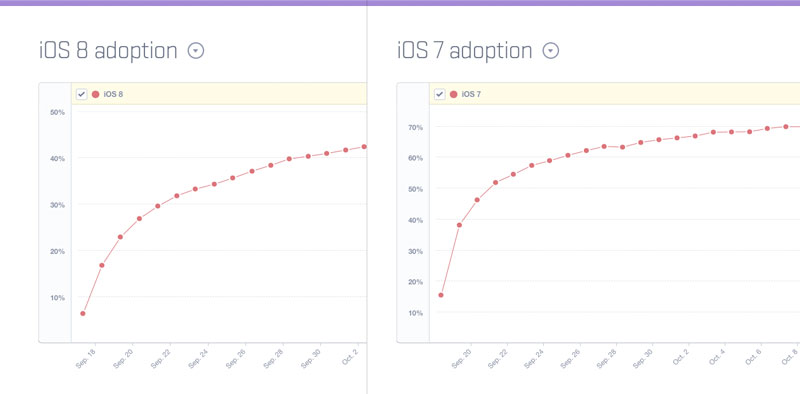800x394 pixels.
Task: Select the iOS 8 data point for Sep. 26
Action: [x=252, y=171]
